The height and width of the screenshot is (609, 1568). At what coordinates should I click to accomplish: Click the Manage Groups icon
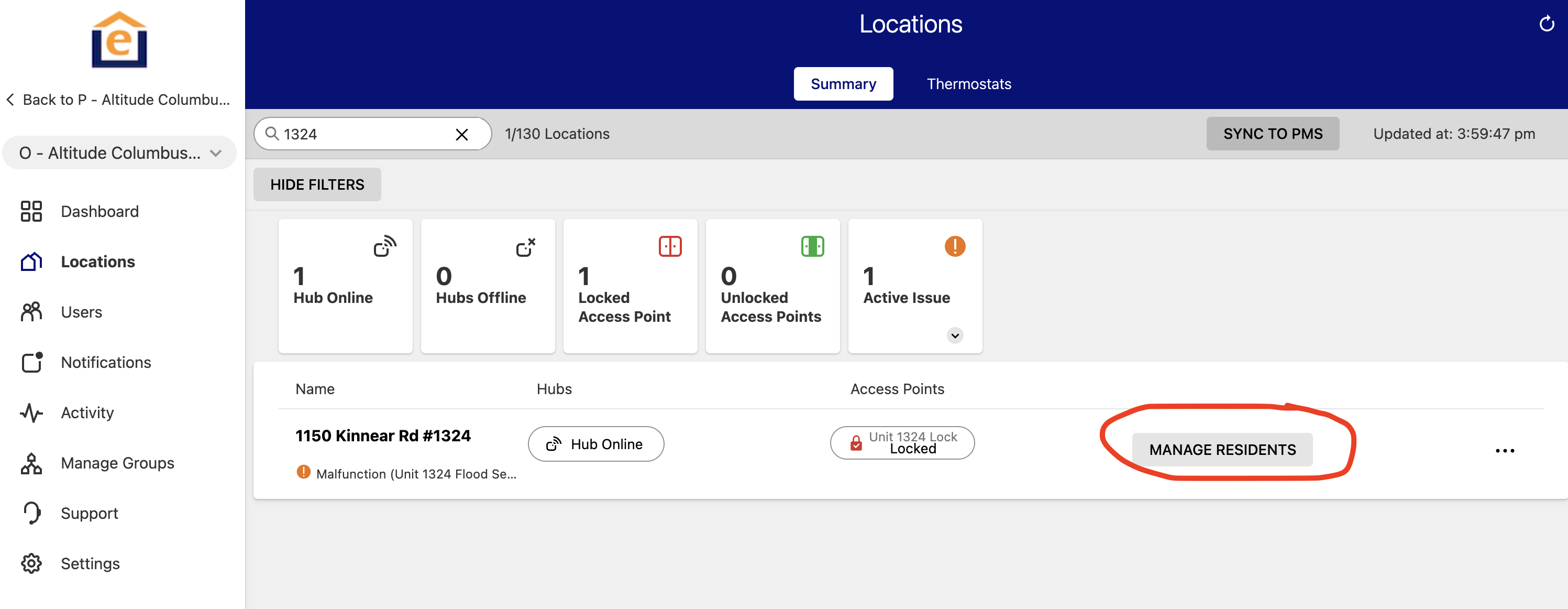pos(31,463)
